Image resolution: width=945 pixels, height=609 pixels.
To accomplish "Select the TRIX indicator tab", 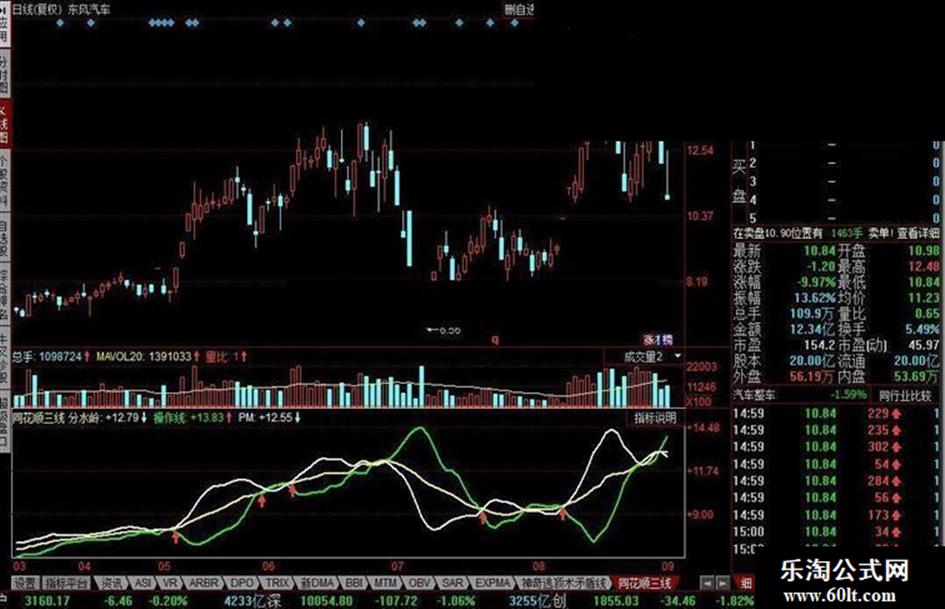I will coord(278,583).
